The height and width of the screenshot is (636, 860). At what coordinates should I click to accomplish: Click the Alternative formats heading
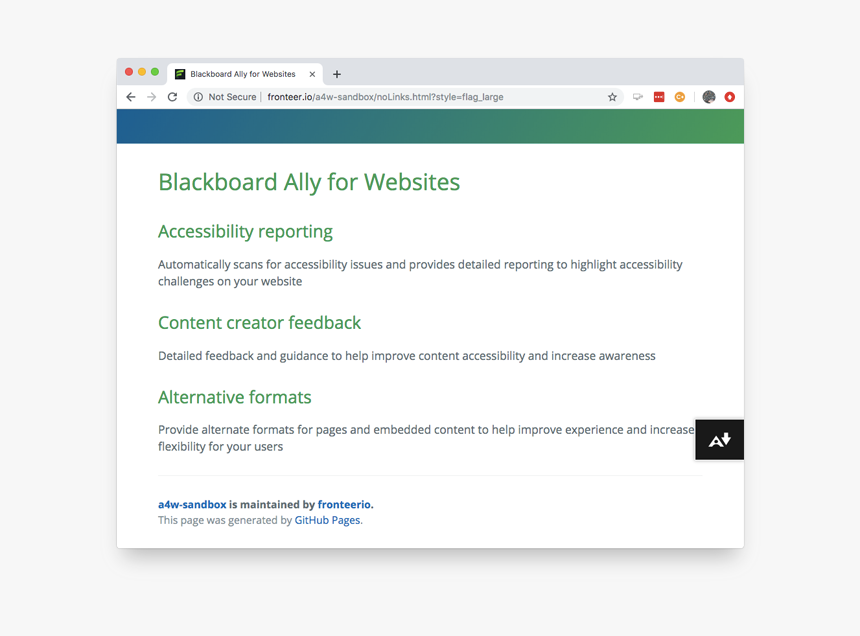coord(235,397)
